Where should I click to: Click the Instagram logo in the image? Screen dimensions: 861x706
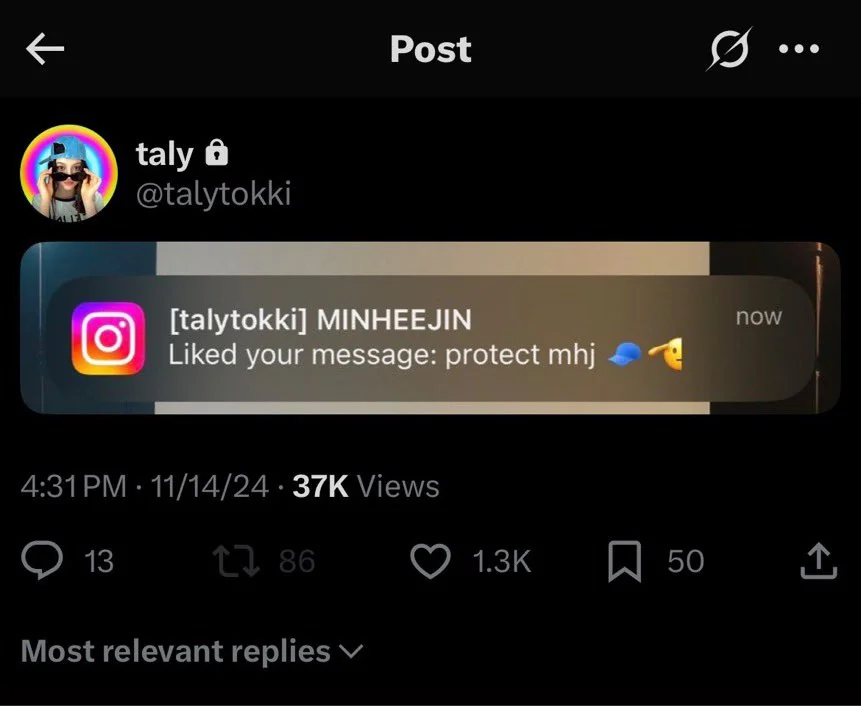click(108, 338)
